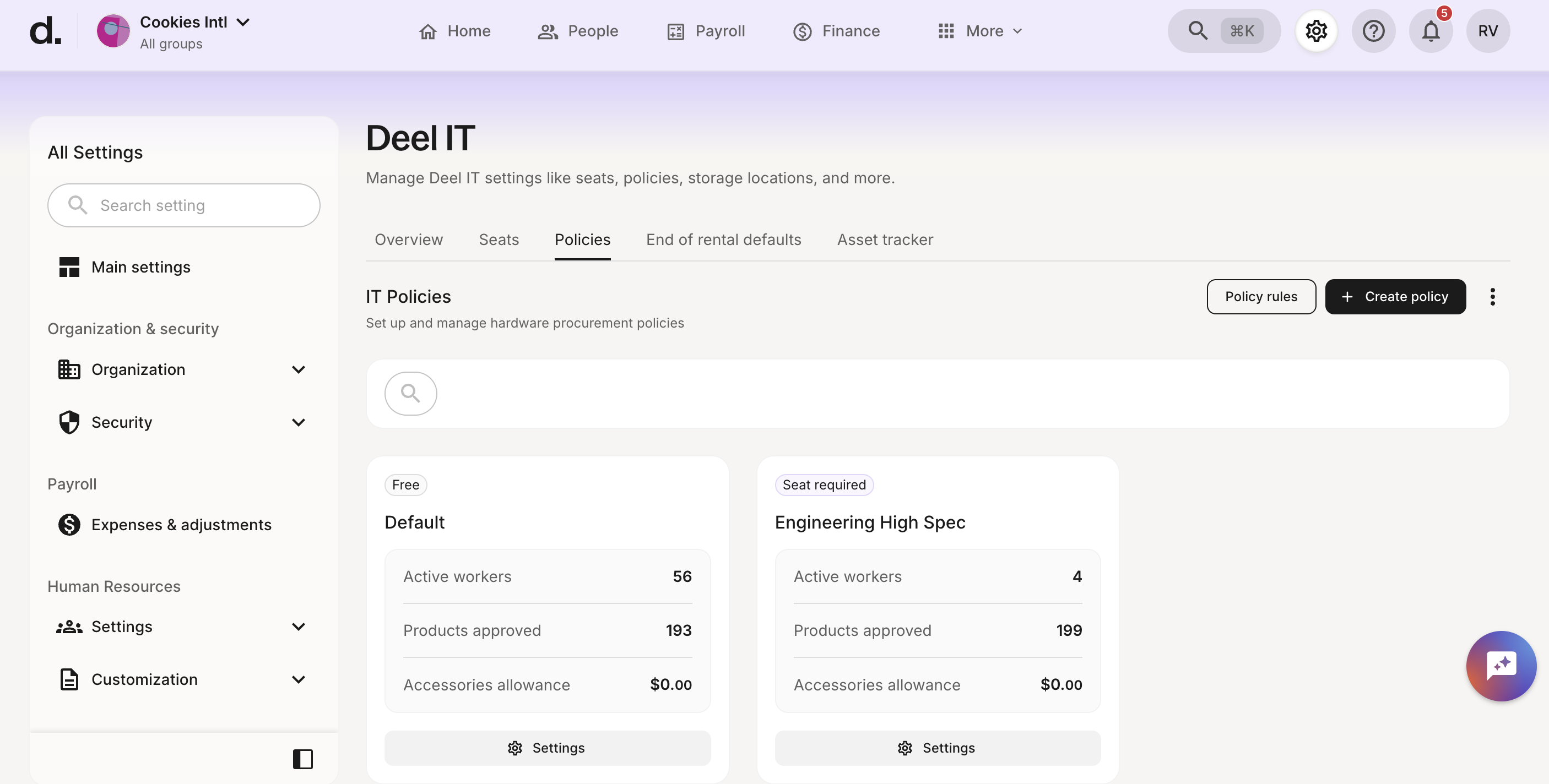Open the settings gear in top bar
The height and width of the screenshot is (784, 1549).
(1315, 31)
